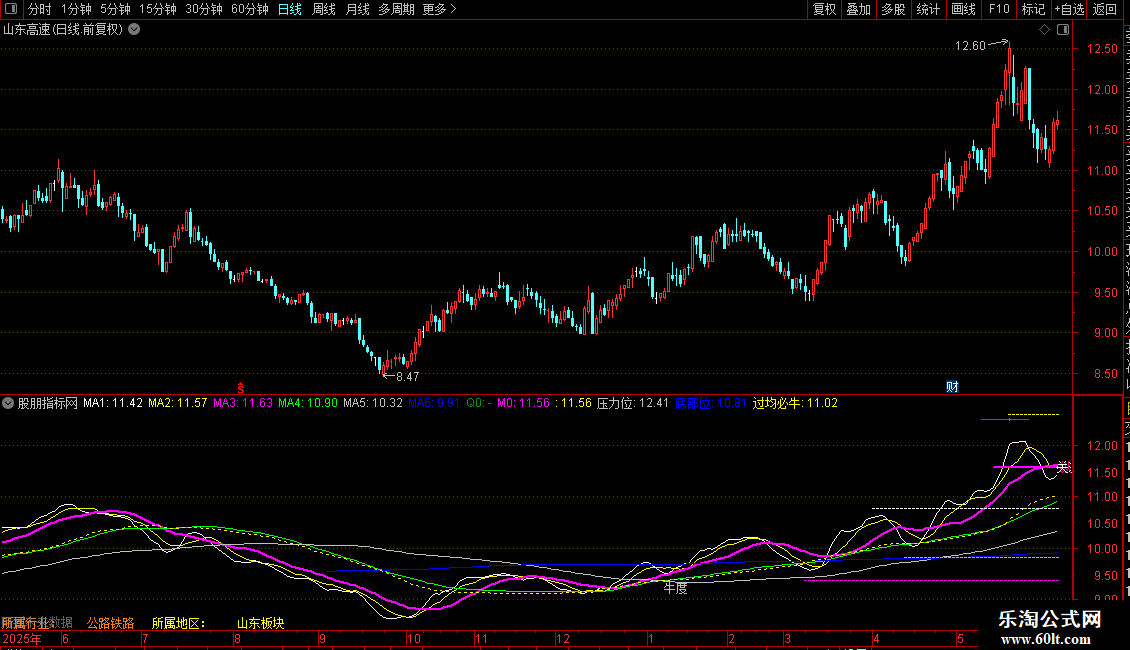Image resolution: width=1130 pixels, height=650 pixels.
Task: Open the 复权 adjustment option
Action: point(824,9)
